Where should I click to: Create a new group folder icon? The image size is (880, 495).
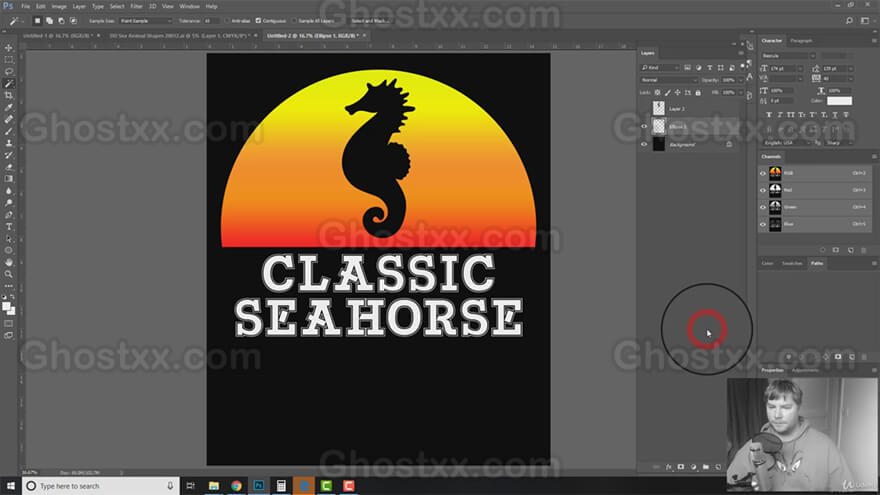pyautogui.click(x=705, y=467)
